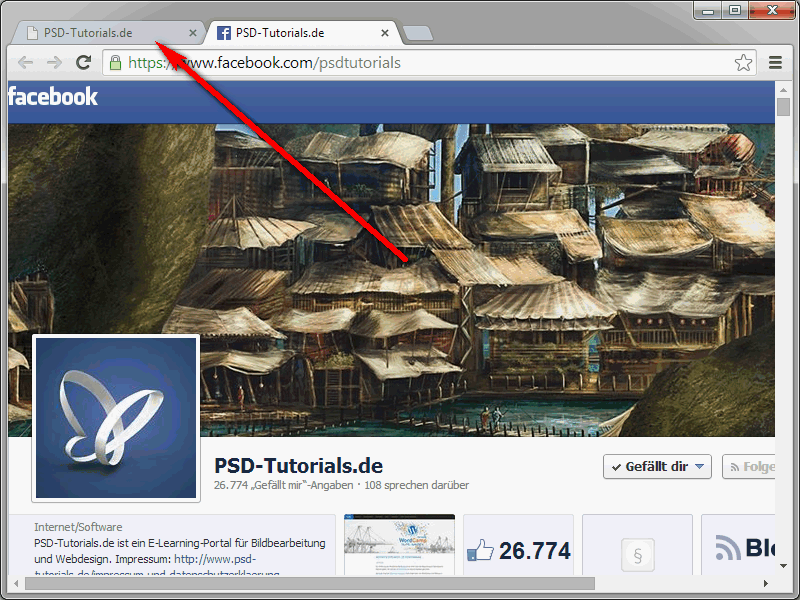Click vertical scrollbar up arrow

tap(783, 90)
